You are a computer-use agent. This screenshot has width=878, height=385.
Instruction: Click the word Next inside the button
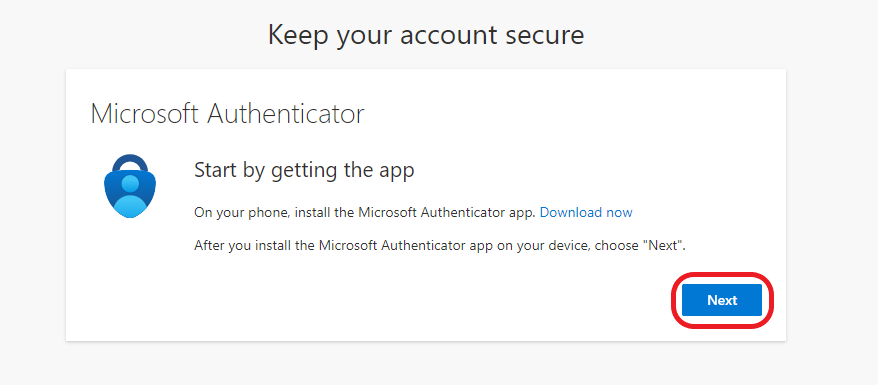click(x=722, y=301)
